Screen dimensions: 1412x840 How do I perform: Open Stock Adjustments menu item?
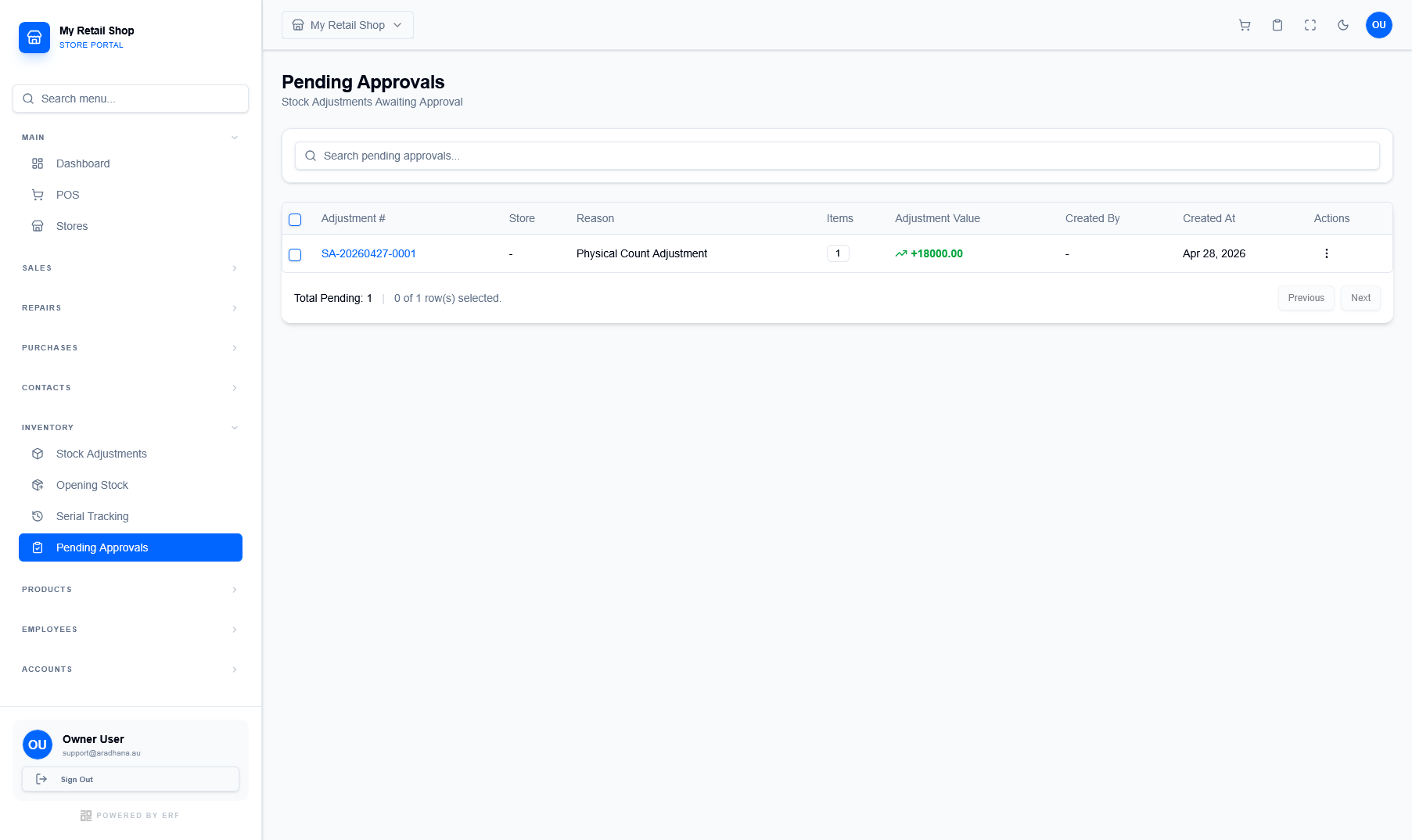(x=131, y=454)
